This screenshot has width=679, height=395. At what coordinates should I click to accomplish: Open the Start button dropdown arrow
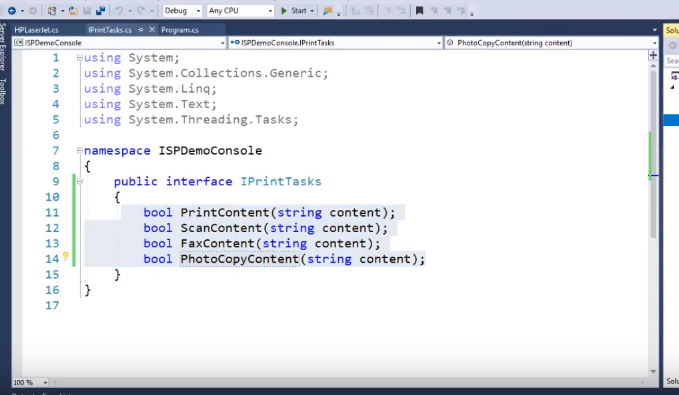[x=312, y=10]
